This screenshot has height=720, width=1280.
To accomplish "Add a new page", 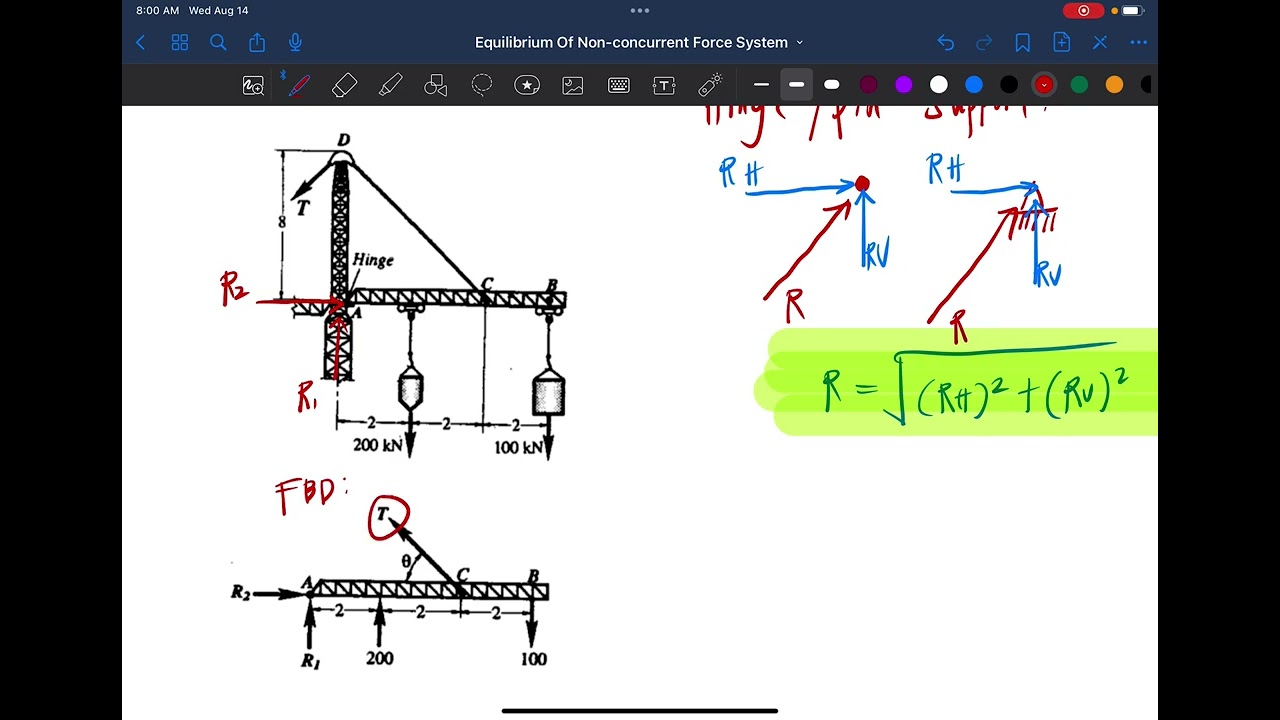I will pyautogui.click(x=1061, y=42).
